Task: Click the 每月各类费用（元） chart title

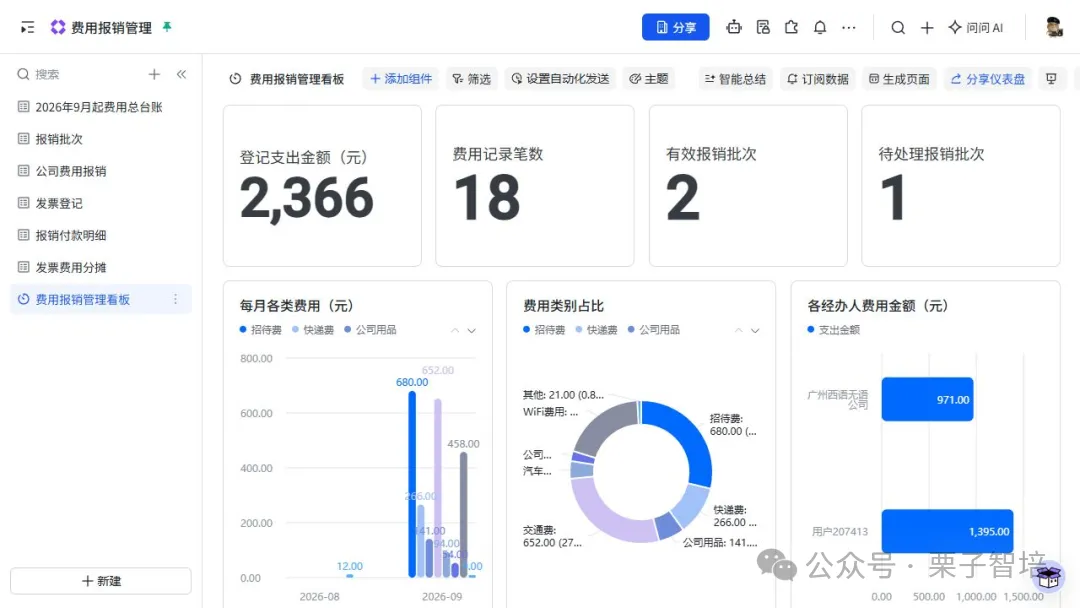Action: [296, 306]
